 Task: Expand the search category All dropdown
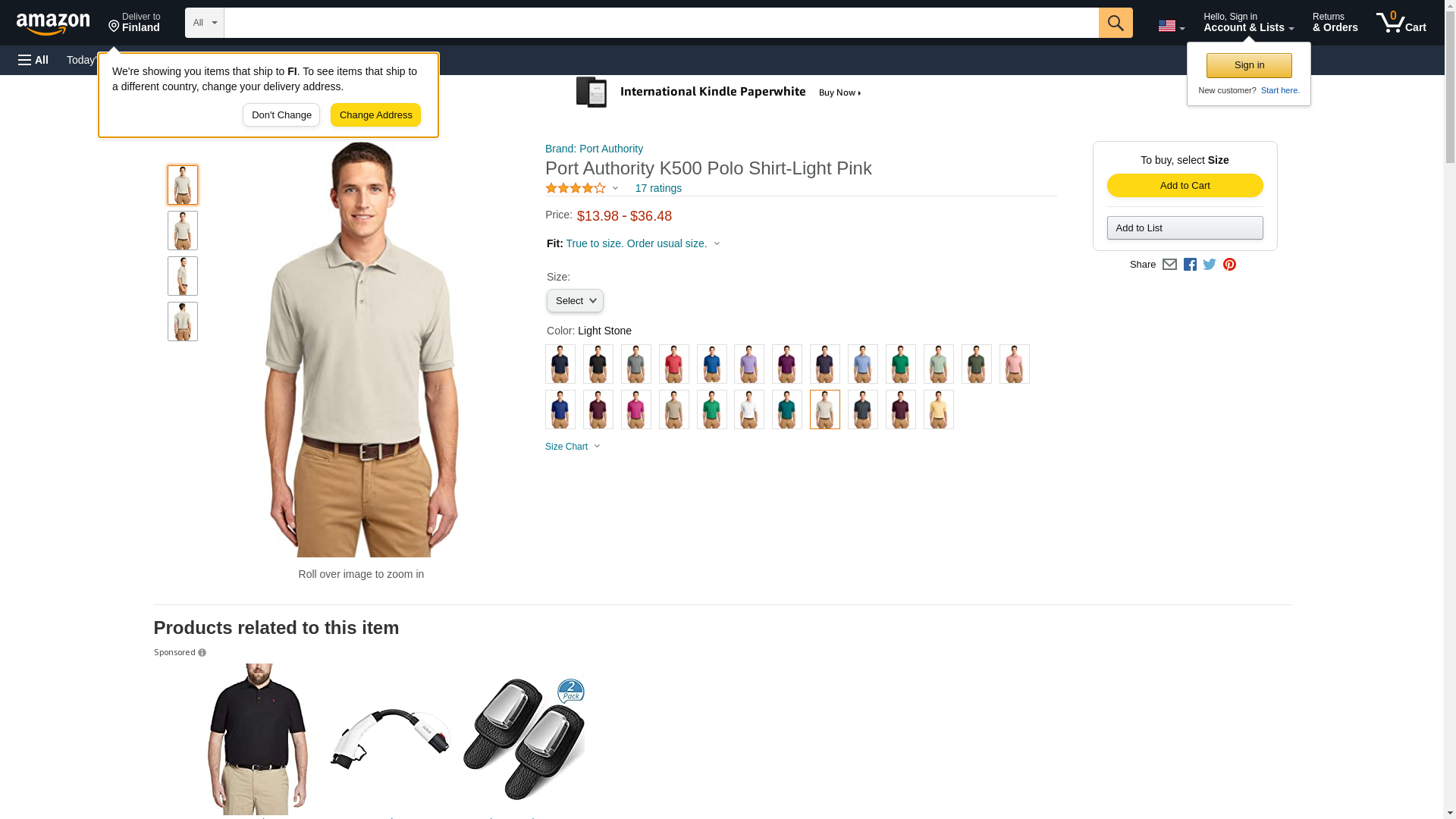205,23
